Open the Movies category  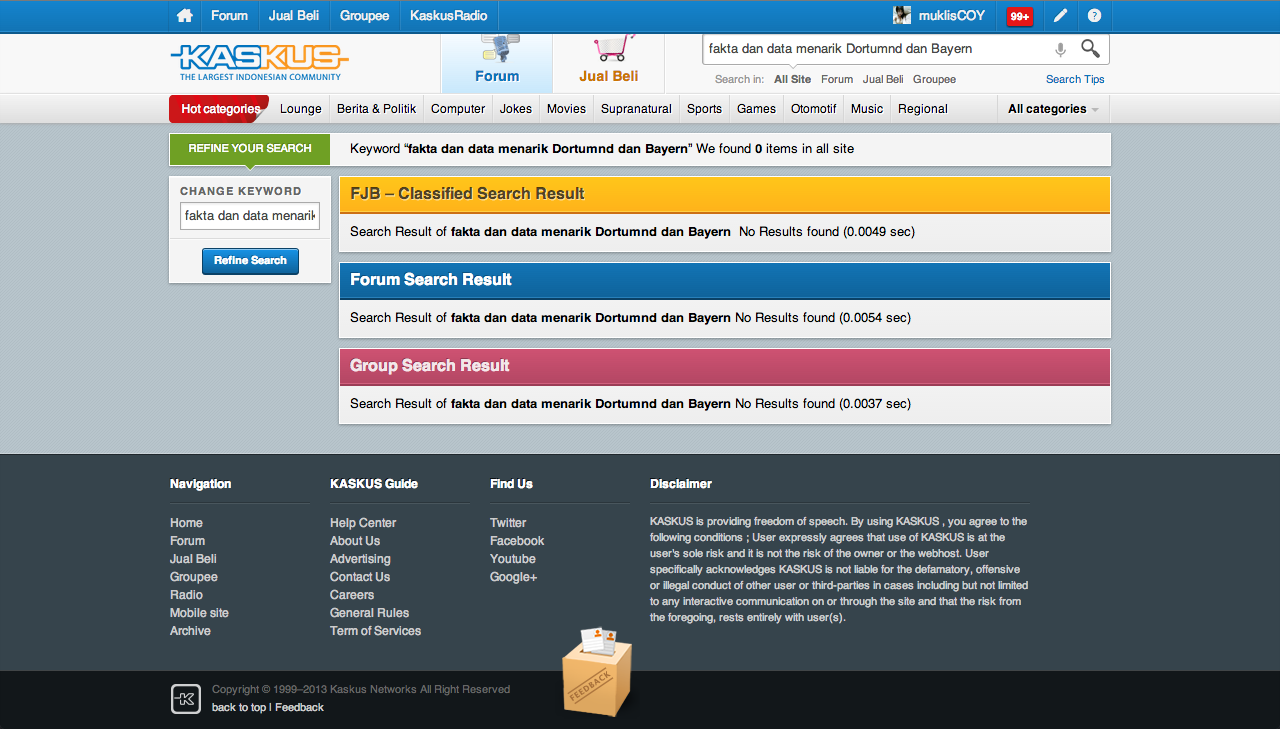coord(566,109)
